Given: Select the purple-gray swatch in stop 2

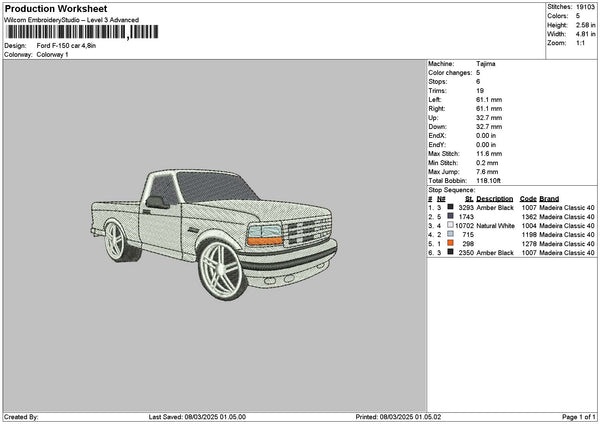Looking at the screenshot, I should (451, 216).
